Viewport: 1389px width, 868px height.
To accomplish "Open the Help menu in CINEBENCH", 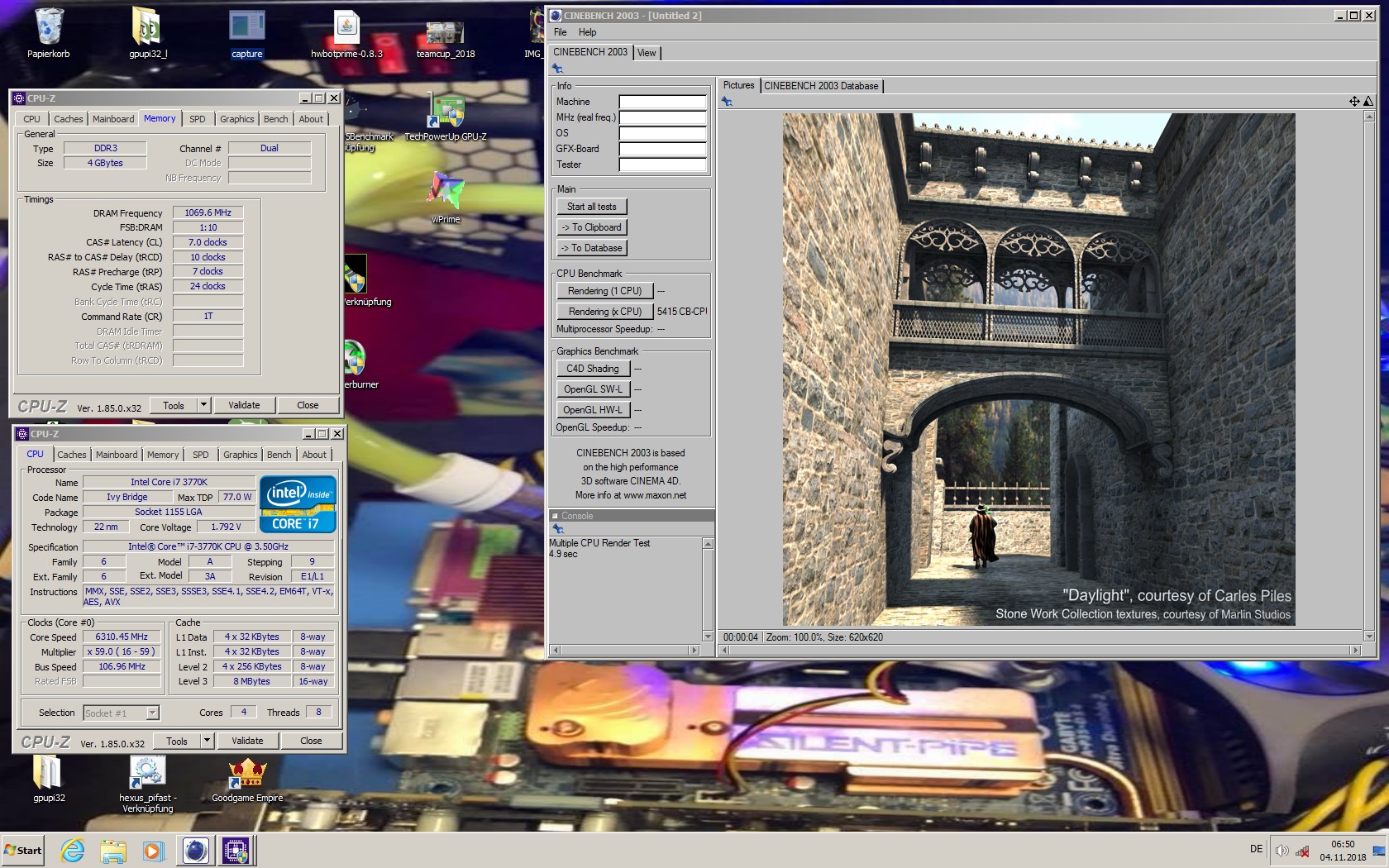I will coord(587,32).
